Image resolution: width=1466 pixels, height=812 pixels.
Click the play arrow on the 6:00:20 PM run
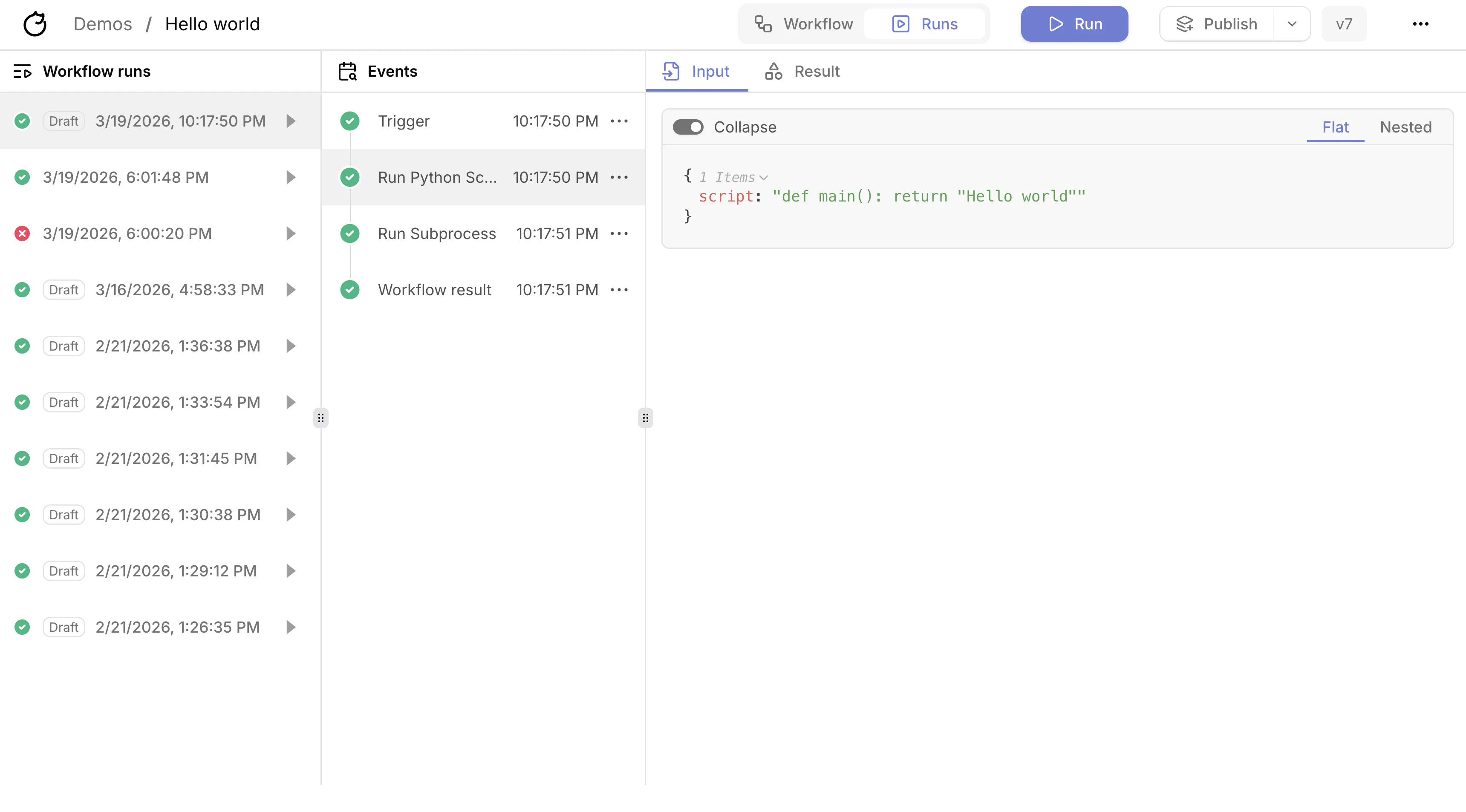[x=291, y=233]
